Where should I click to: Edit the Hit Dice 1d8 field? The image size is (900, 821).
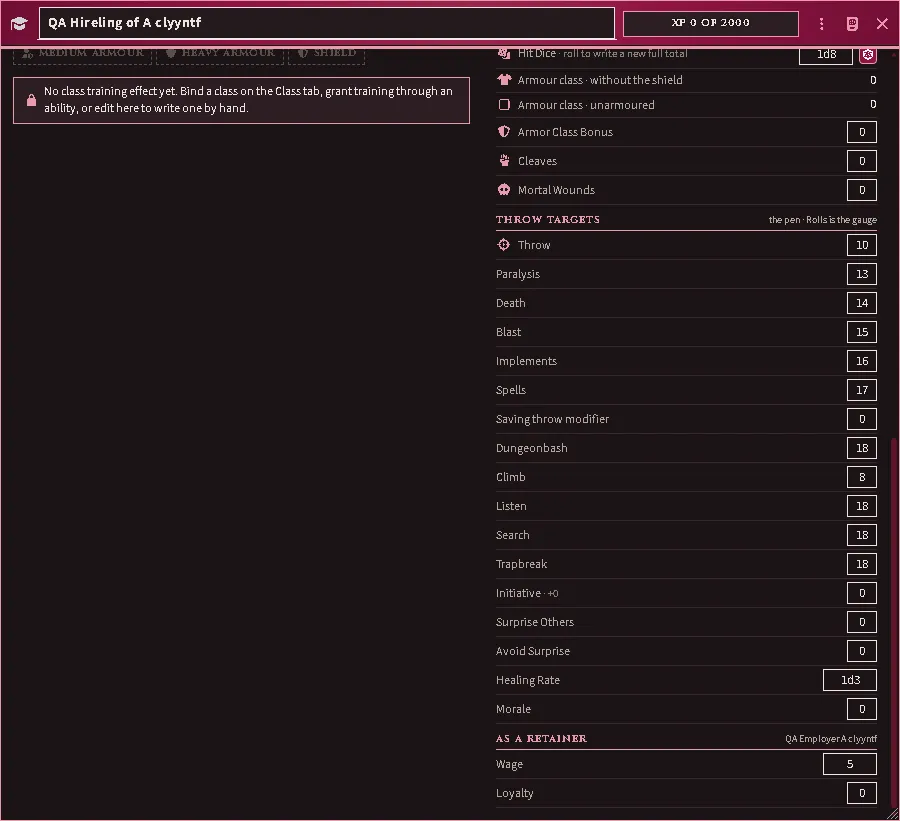pos(826,55)
